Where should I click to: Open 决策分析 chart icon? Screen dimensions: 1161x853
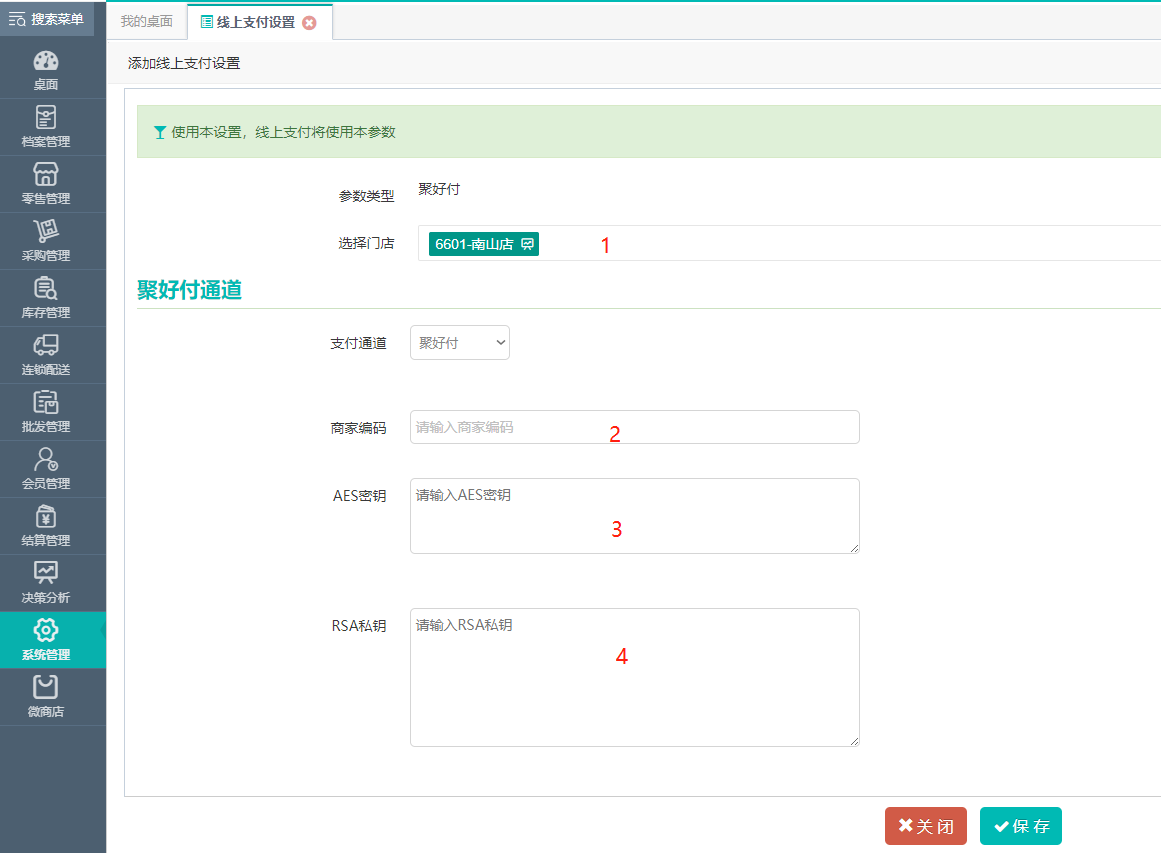pos(46,572)
